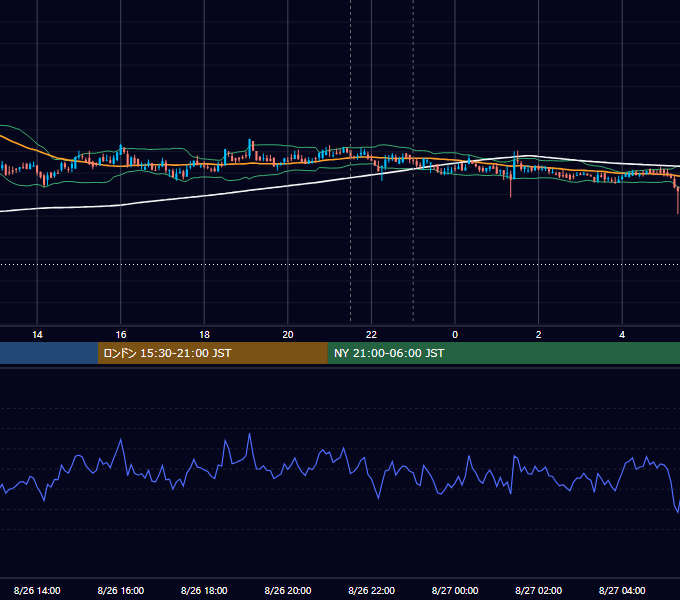Viewport: 680px width, 600px height.
Task: Click the blue session bar before London
Action: 49,353
